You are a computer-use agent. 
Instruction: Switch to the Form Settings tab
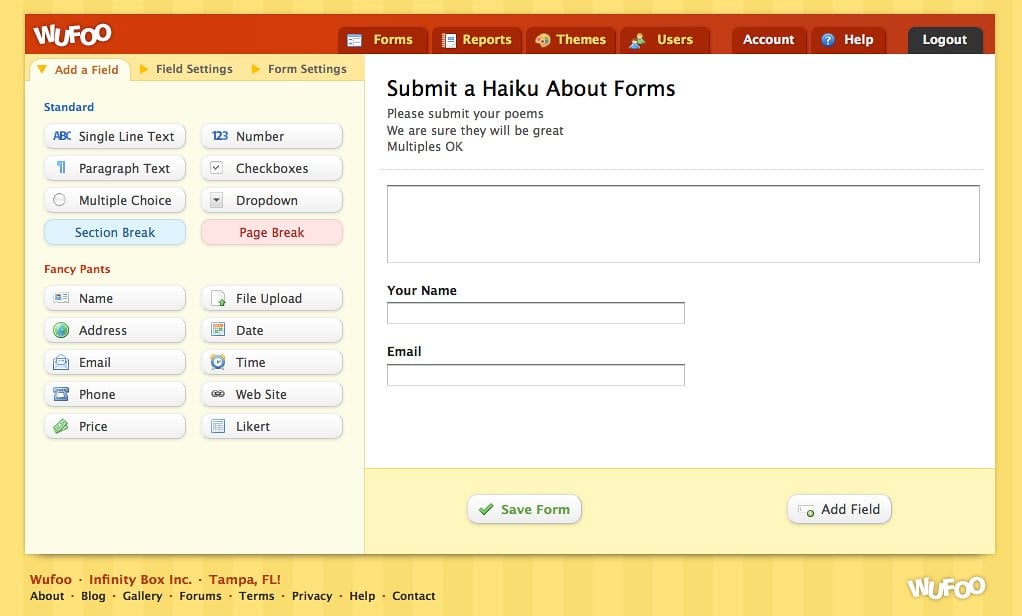coord(306,69)
